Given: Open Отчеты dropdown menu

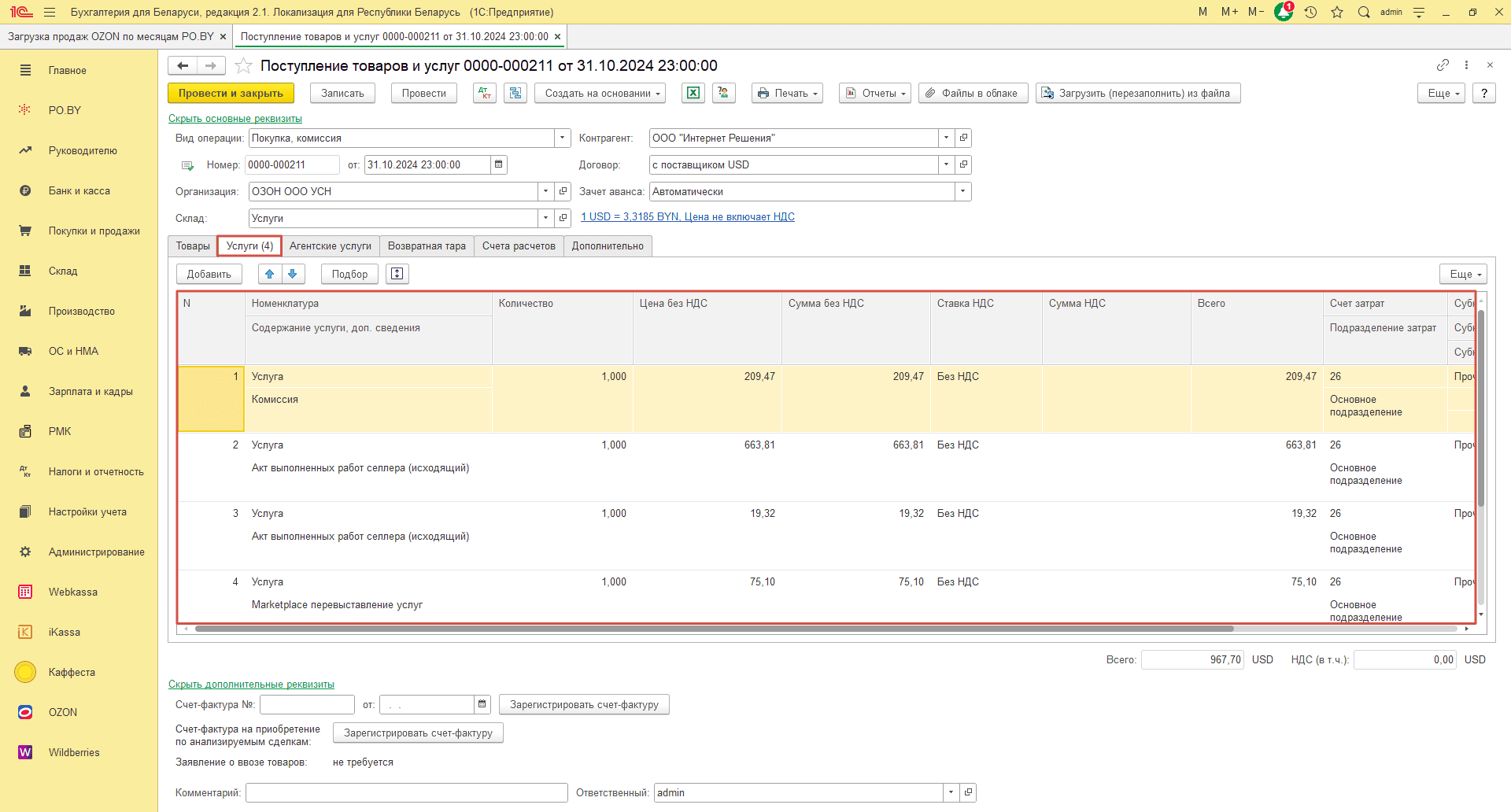Looking at the screenshot, I should click(x=875, y=93).
